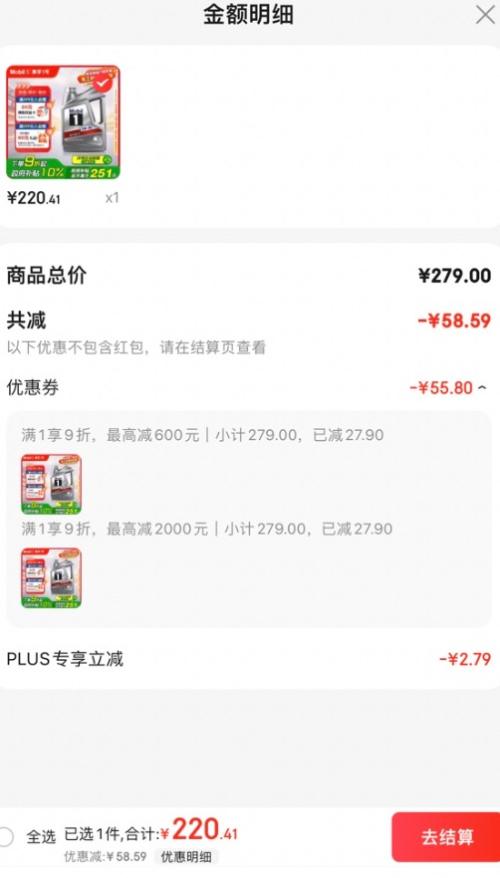The height and width of the screenshot is (878, 500).
Task: Click the -¥55.80 coupon discount amount
Action: coord(441,387)
